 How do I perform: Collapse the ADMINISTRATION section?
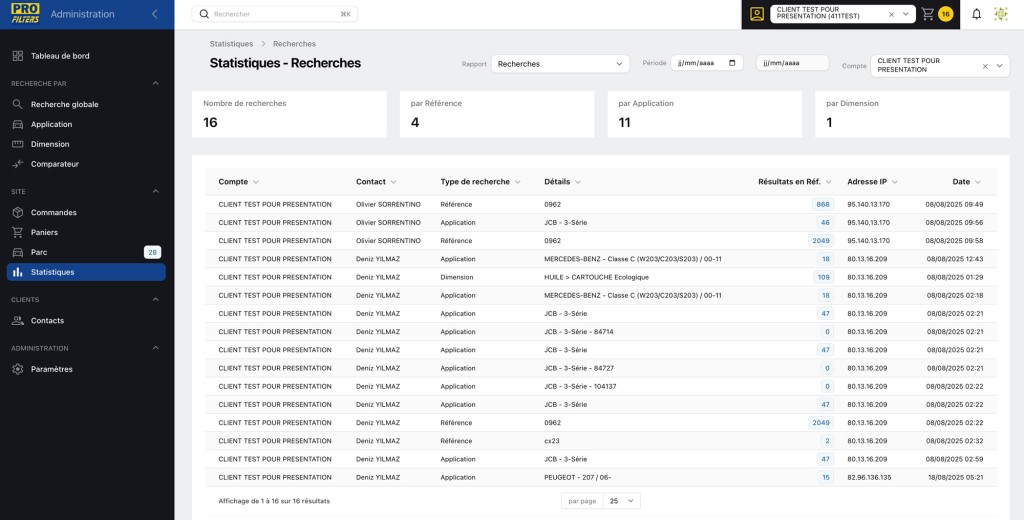(x=155, y=348)
